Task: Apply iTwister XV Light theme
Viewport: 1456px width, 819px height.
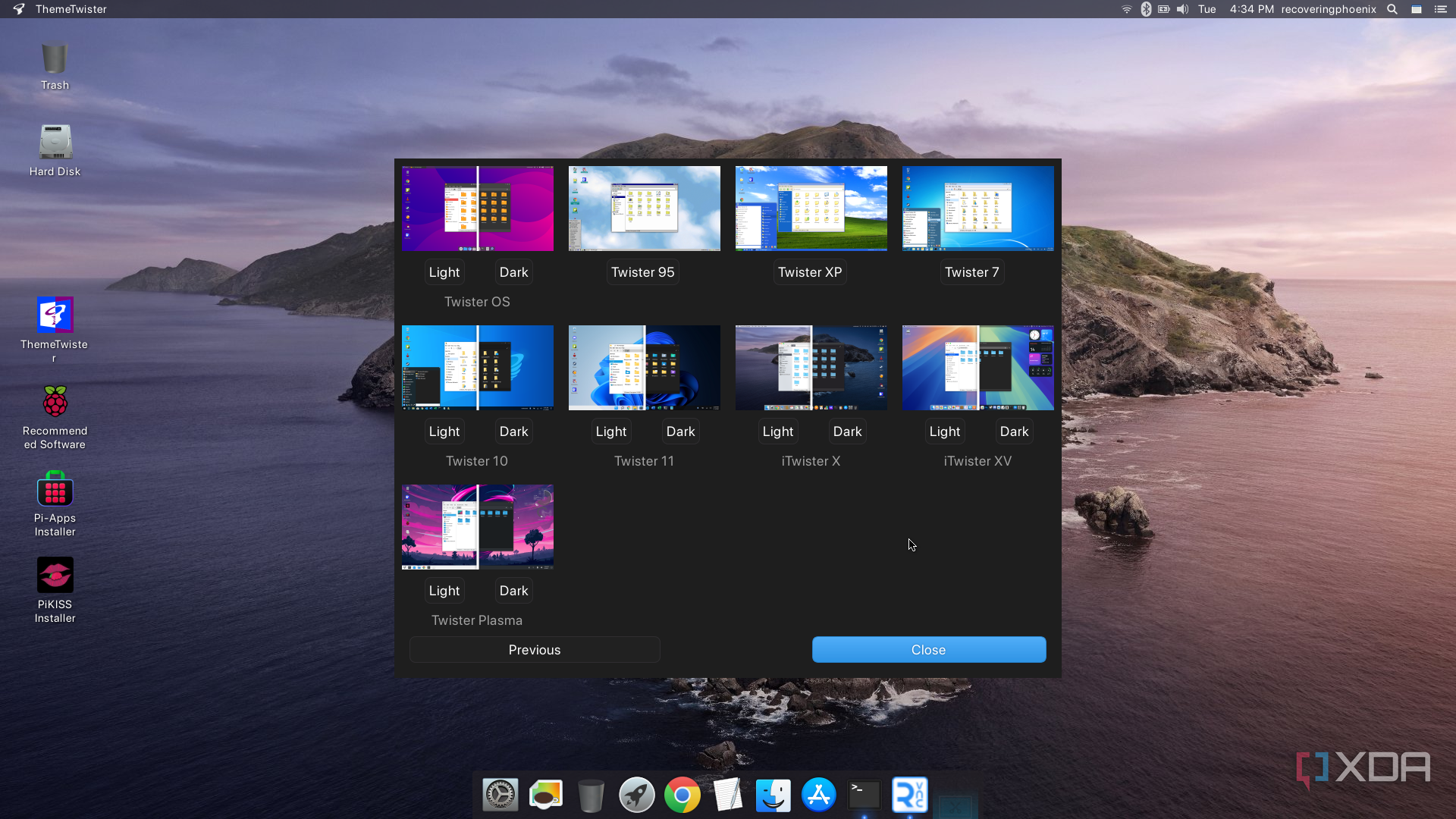Action: 945,431
